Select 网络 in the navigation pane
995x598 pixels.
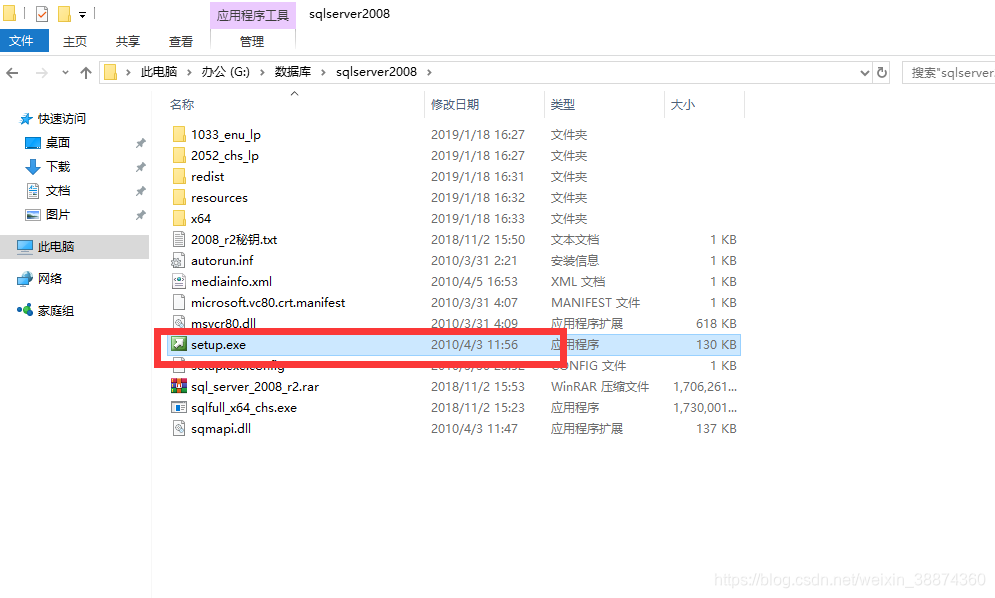(x=49, y=279)
